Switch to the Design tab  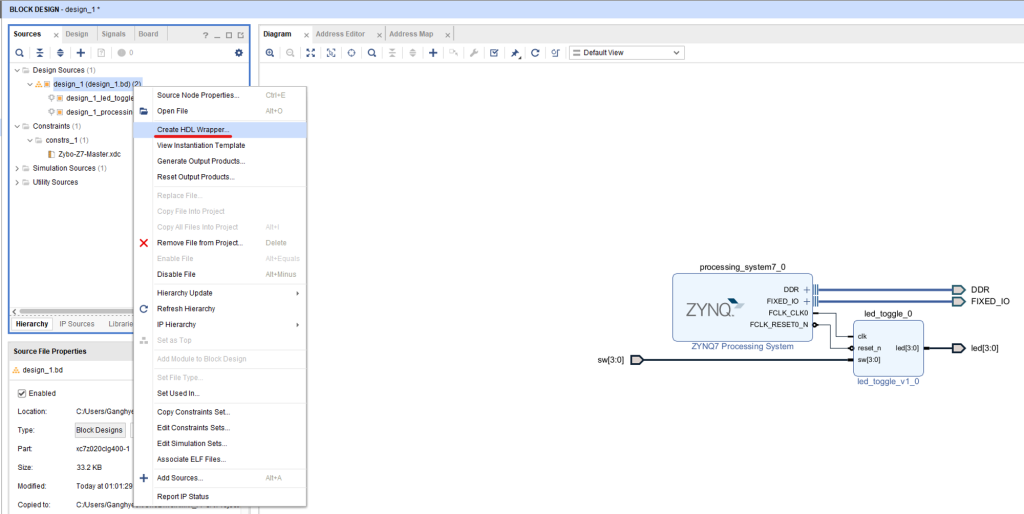point(76,34)
